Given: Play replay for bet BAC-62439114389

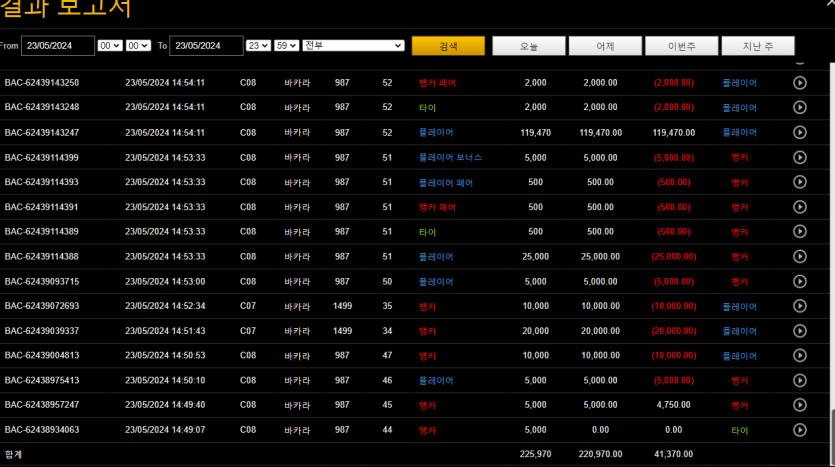Looking at the screenshot, I should (x=799, y=231).
